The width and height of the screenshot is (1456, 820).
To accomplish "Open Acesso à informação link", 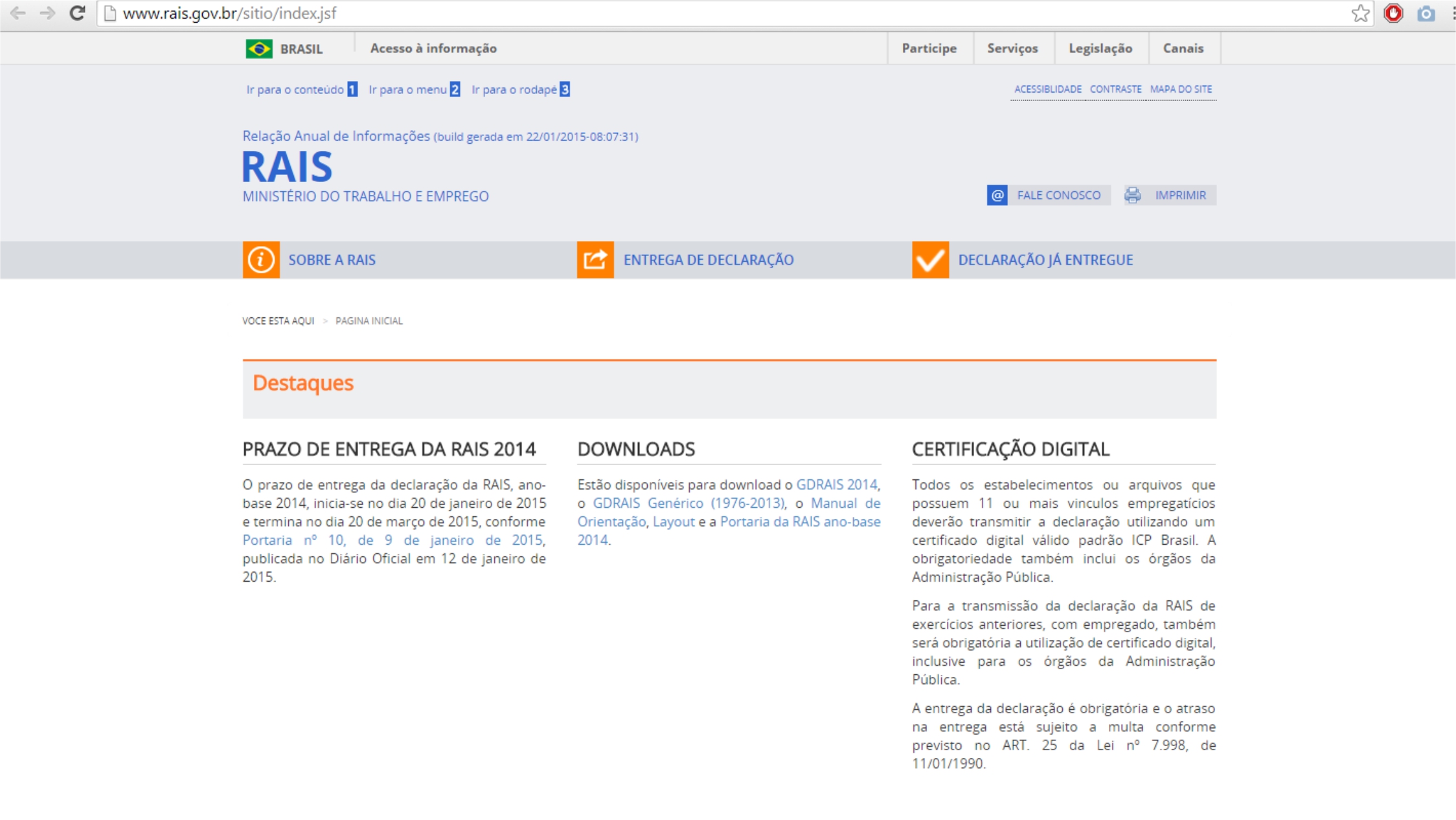I will tap(433, 49).
